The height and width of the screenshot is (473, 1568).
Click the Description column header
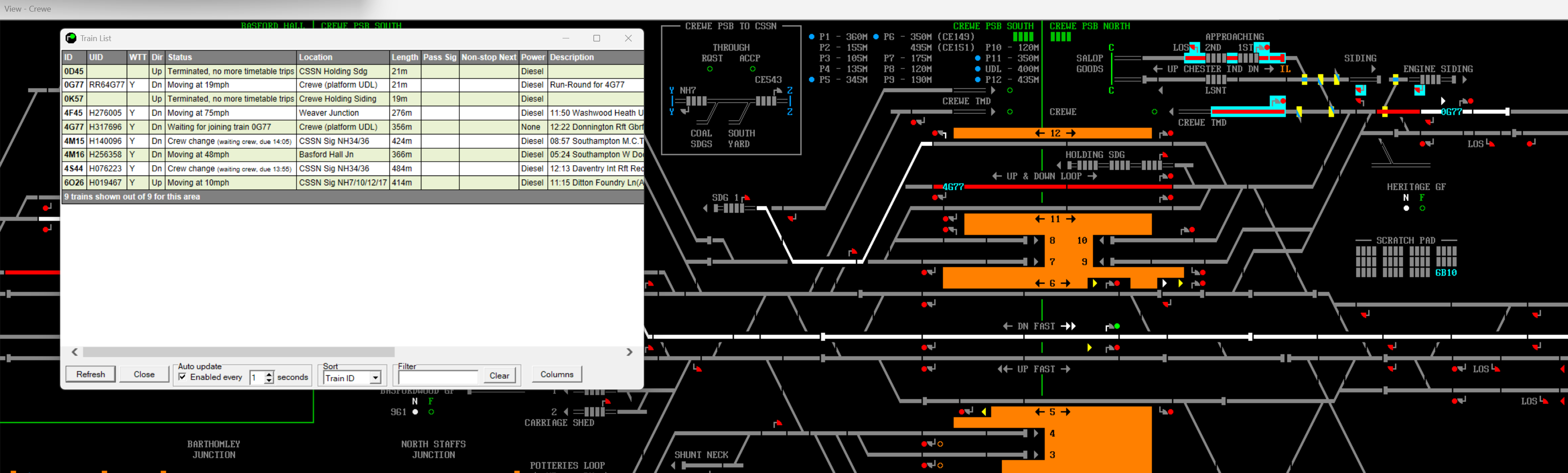point(596,57)
